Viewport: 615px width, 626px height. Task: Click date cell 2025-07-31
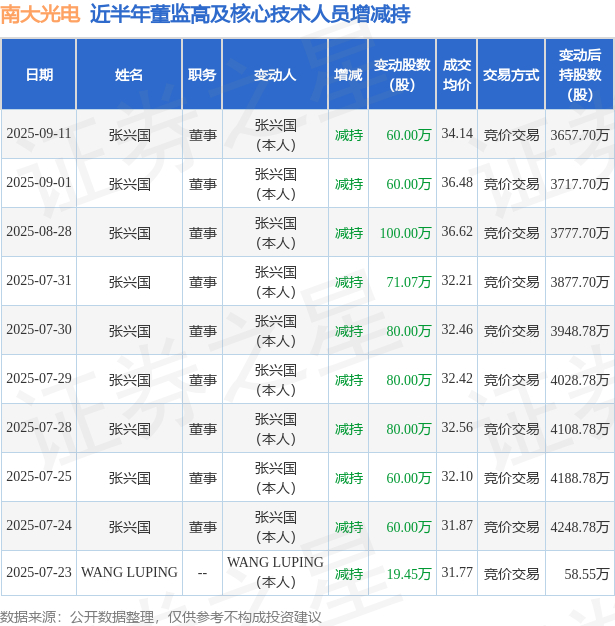[x=39, y=281]
